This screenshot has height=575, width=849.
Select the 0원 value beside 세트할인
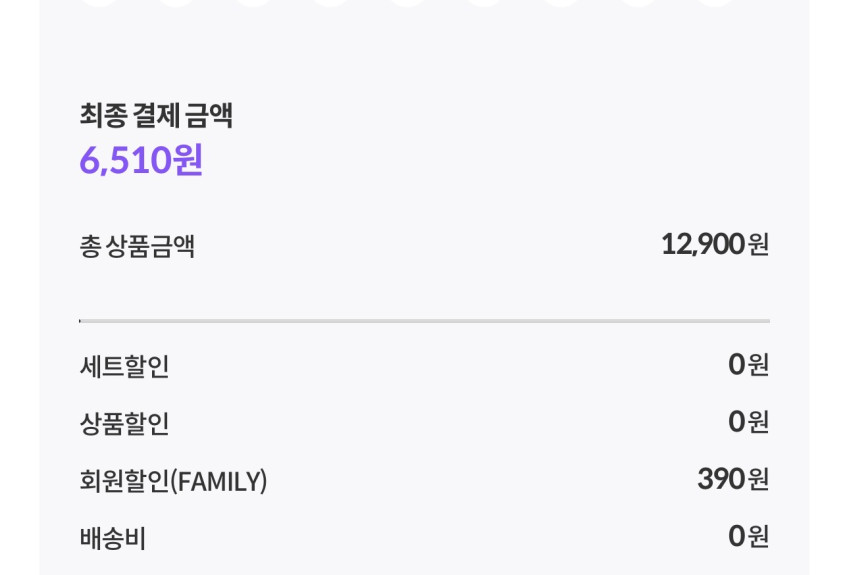pyautogui.click(x=748, y=365)
